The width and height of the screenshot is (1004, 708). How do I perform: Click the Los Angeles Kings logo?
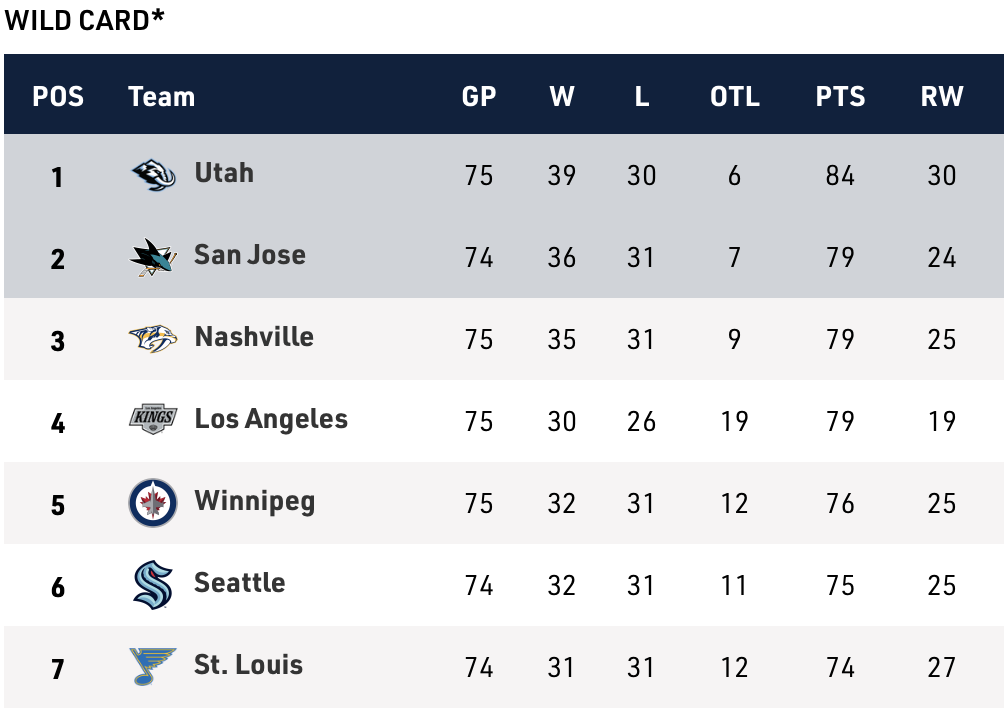point(153,419)
